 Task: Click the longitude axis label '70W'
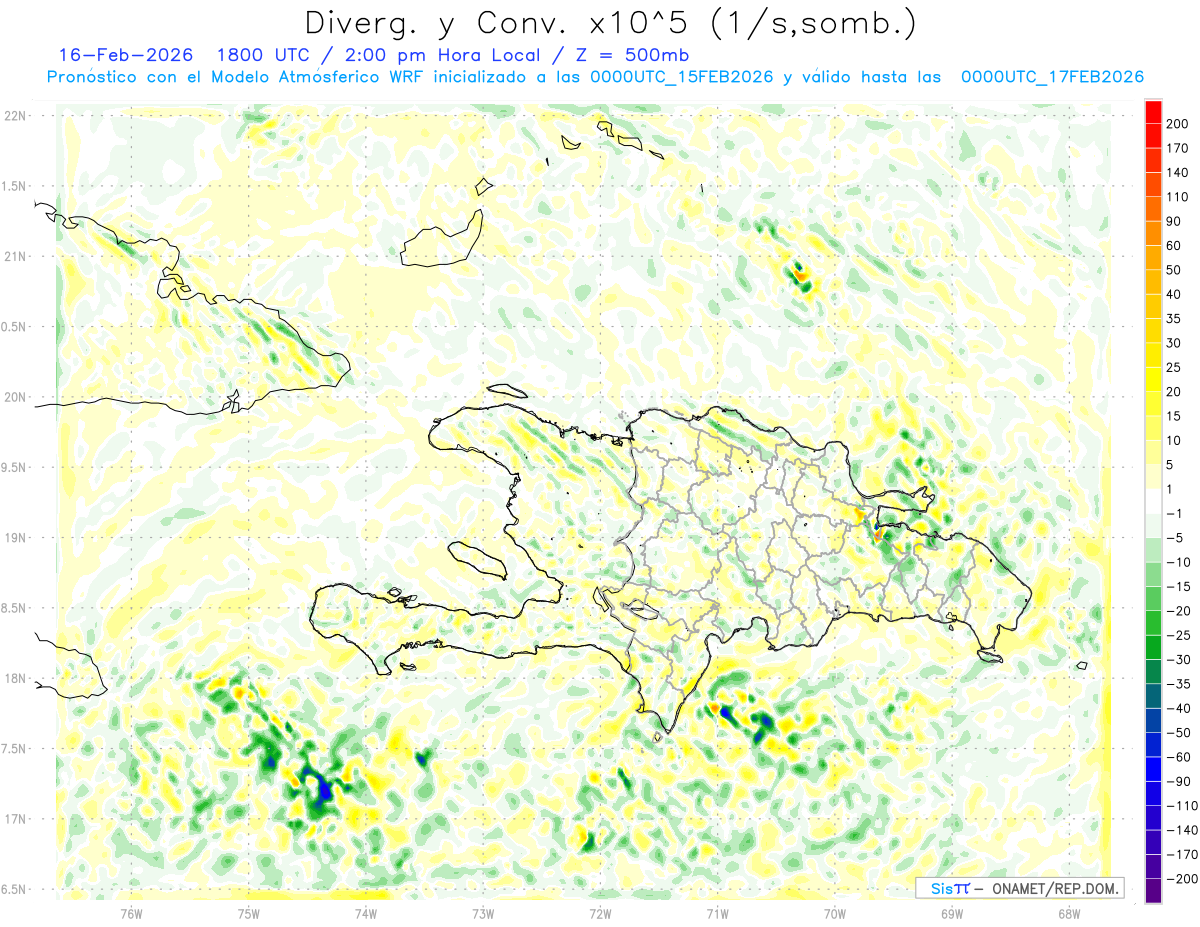(x=835, y=913)
